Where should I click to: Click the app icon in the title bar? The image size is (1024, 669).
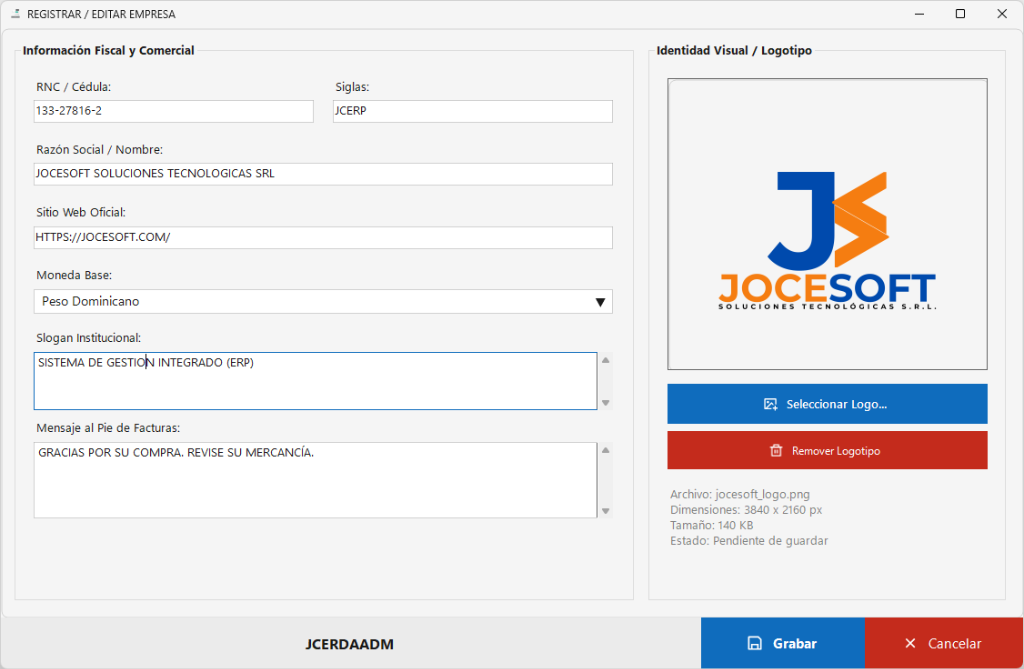click(x=15, y=14)
